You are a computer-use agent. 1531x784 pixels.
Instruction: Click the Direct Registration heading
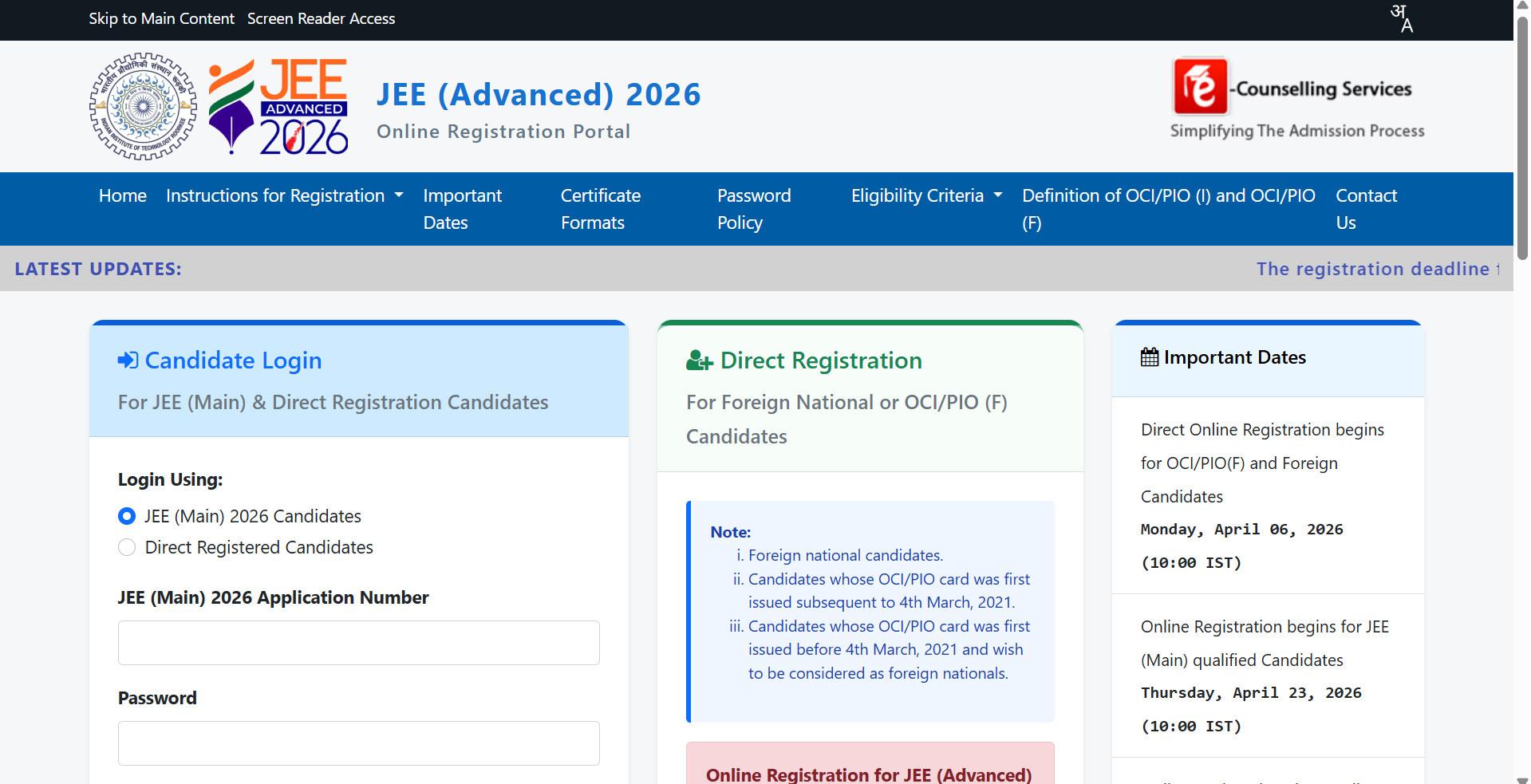tap(821, 360)
